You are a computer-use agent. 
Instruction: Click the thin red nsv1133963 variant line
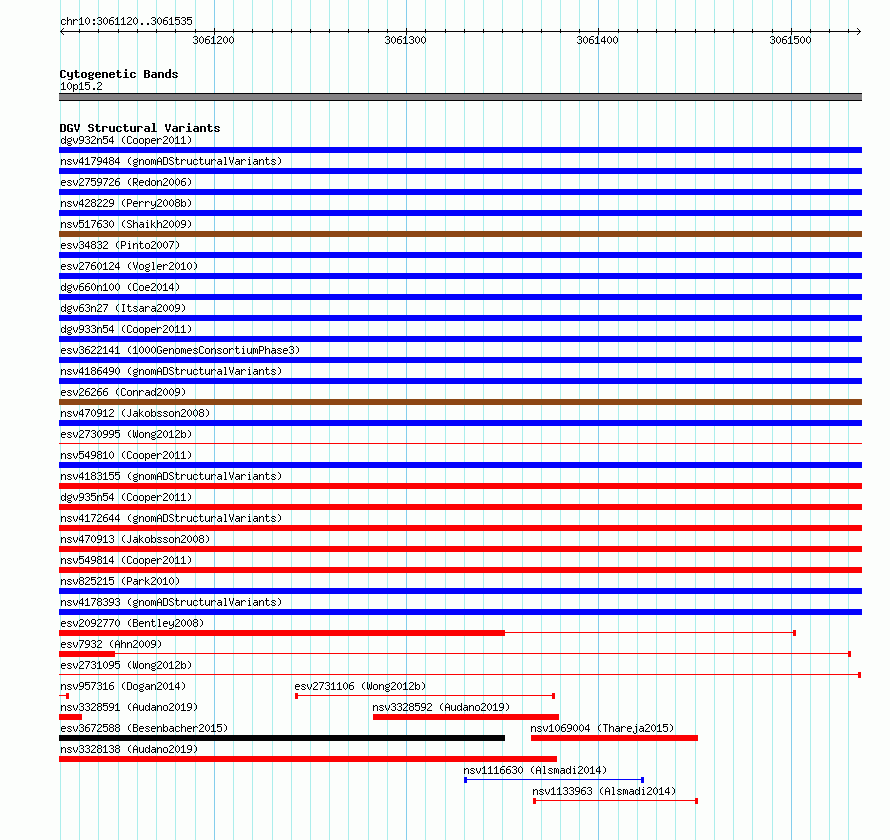(x=615, y=801)
